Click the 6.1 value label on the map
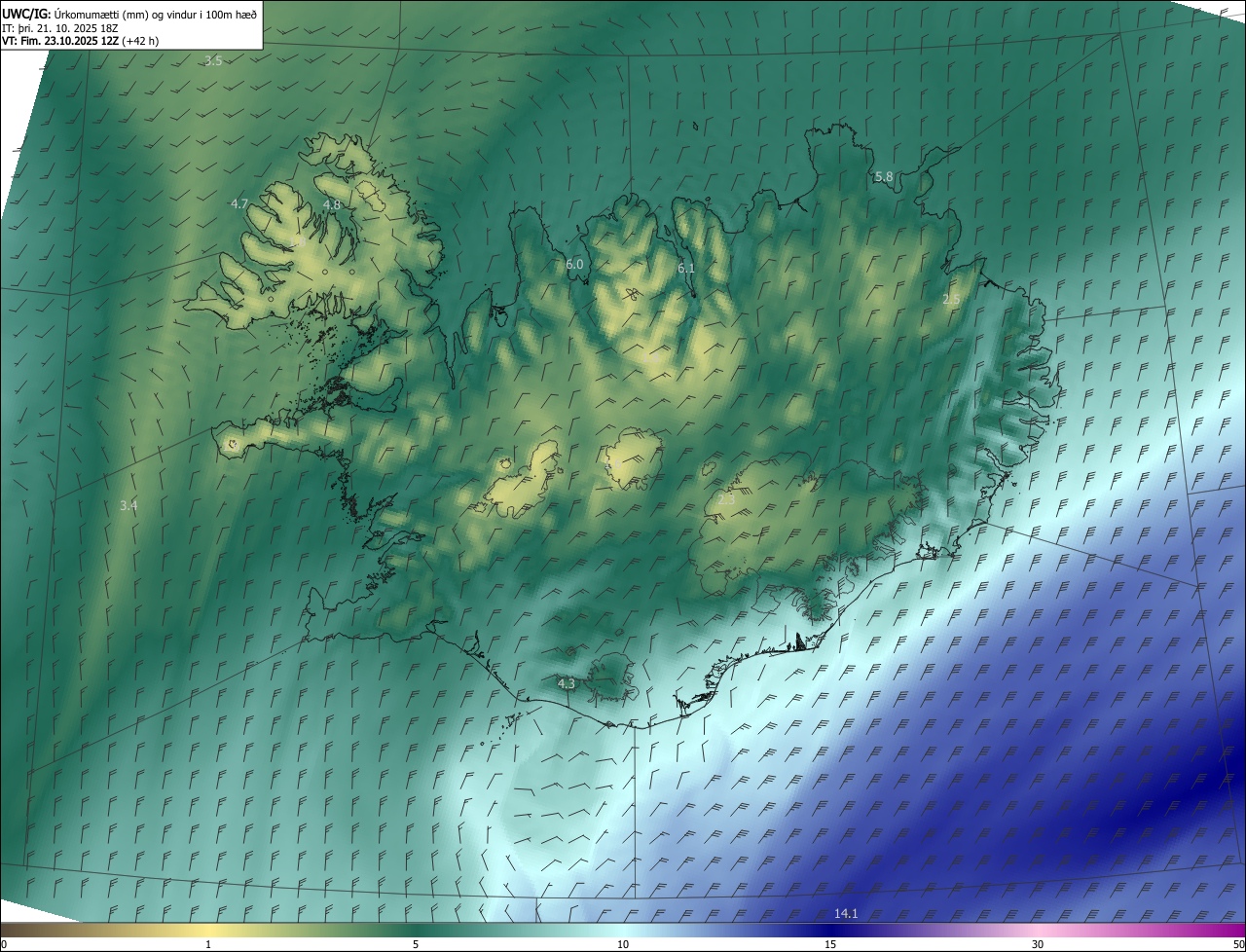The height and width of the screenshot is (952, 1246). pos(686,268)
